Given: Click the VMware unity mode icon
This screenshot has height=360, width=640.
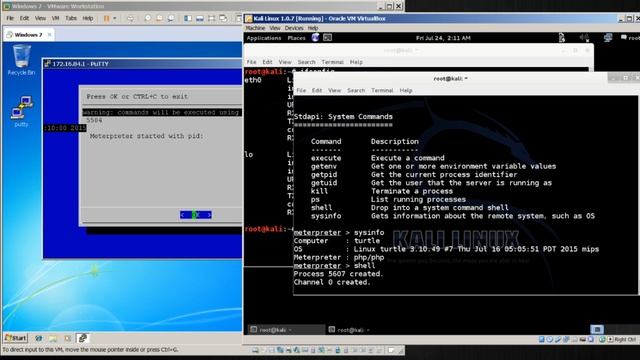Looking at the screenshot, I should click(223, 18).
